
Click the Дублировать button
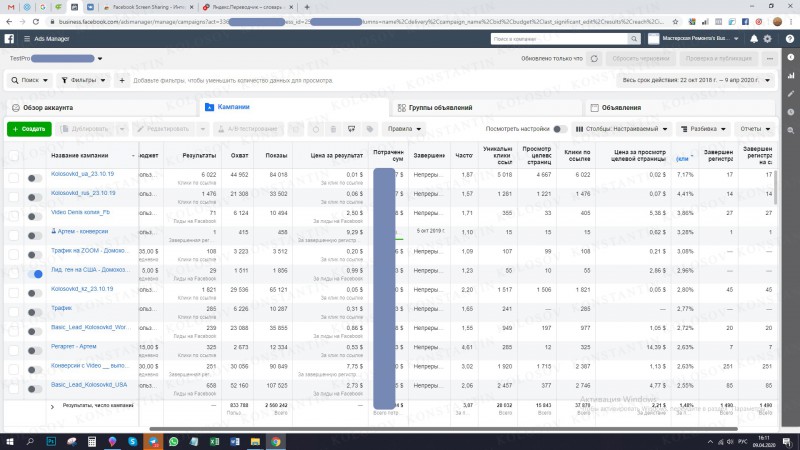pos(85,129)
